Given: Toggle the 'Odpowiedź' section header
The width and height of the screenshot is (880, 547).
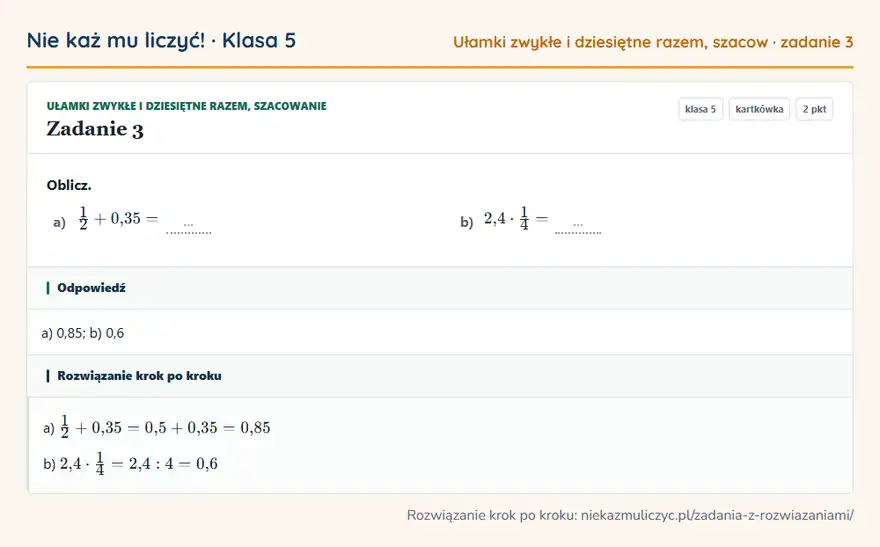Looking at the screenshot, I should click(x=440, y=288).
